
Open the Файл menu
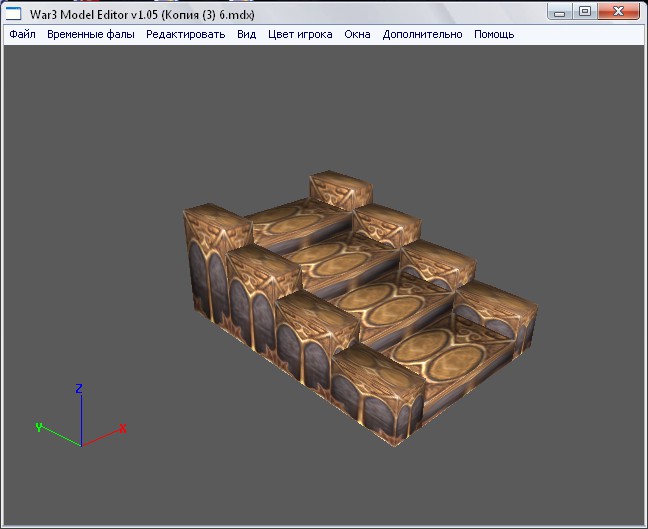click(22, 34)
